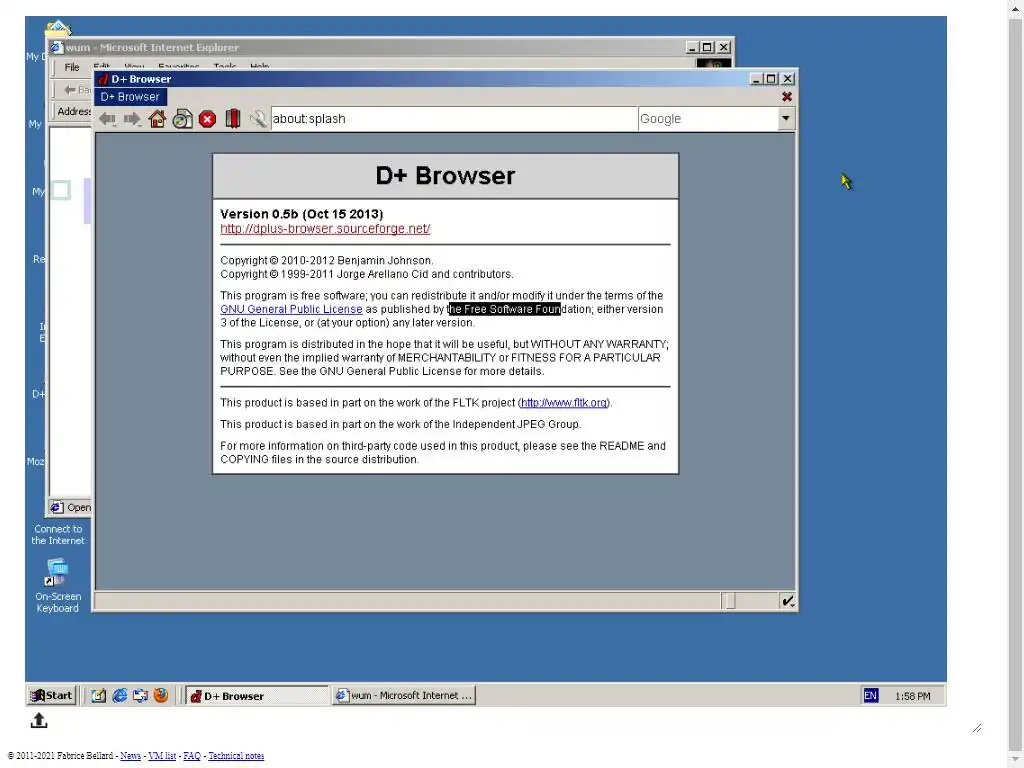Open the GNU General Public License link

click(x=291, y=309)
